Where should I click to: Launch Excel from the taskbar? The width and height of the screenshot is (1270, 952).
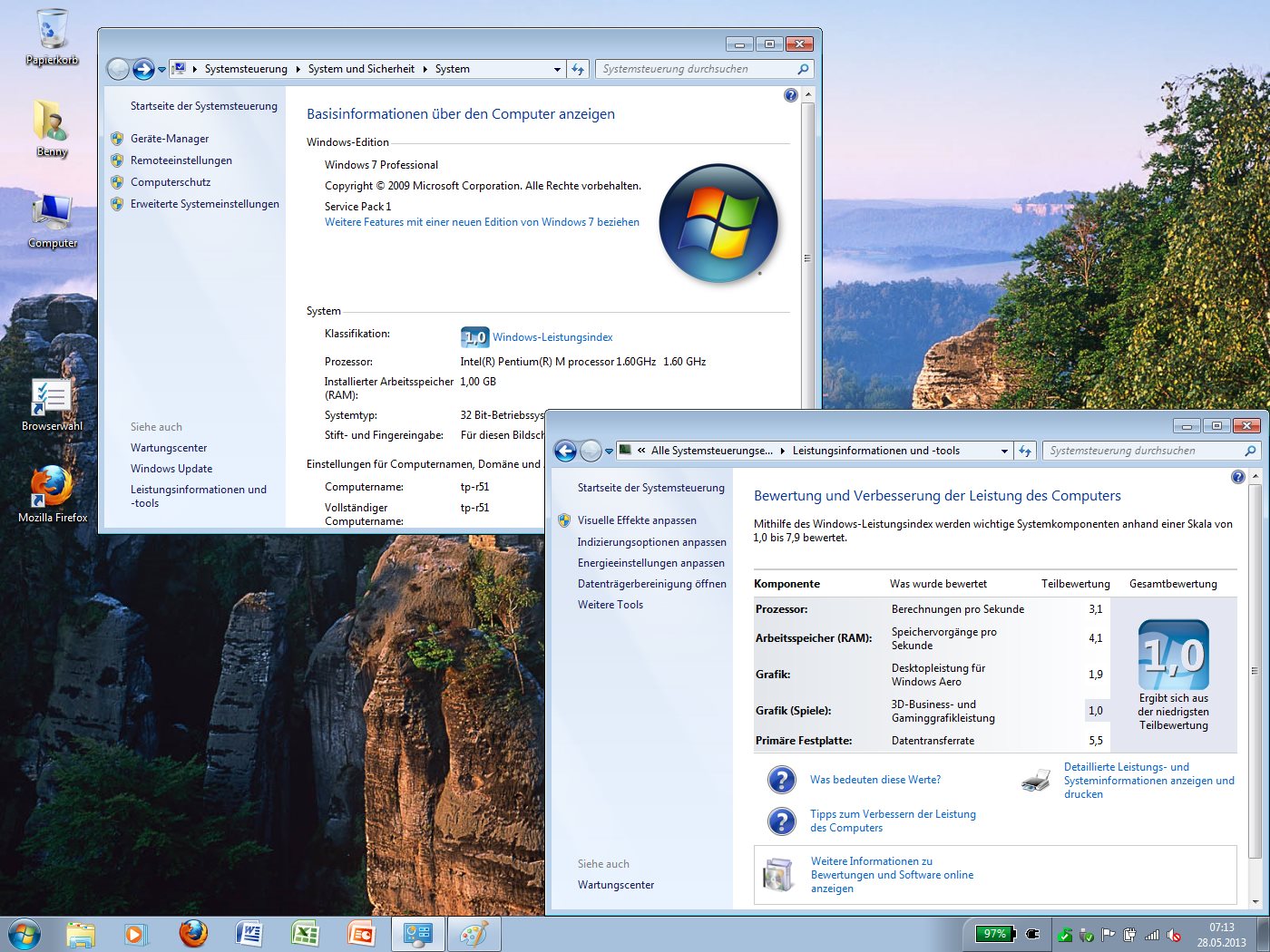point(305,934)
